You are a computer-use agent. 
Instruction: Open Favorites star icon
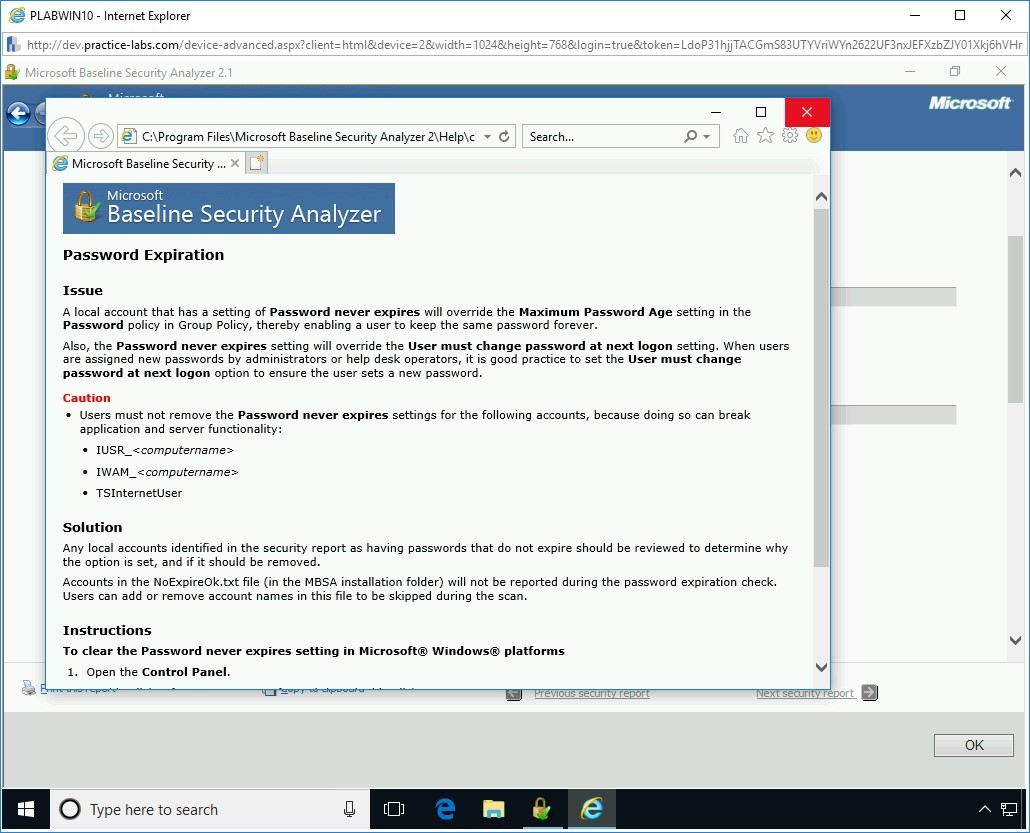point(765,135)
